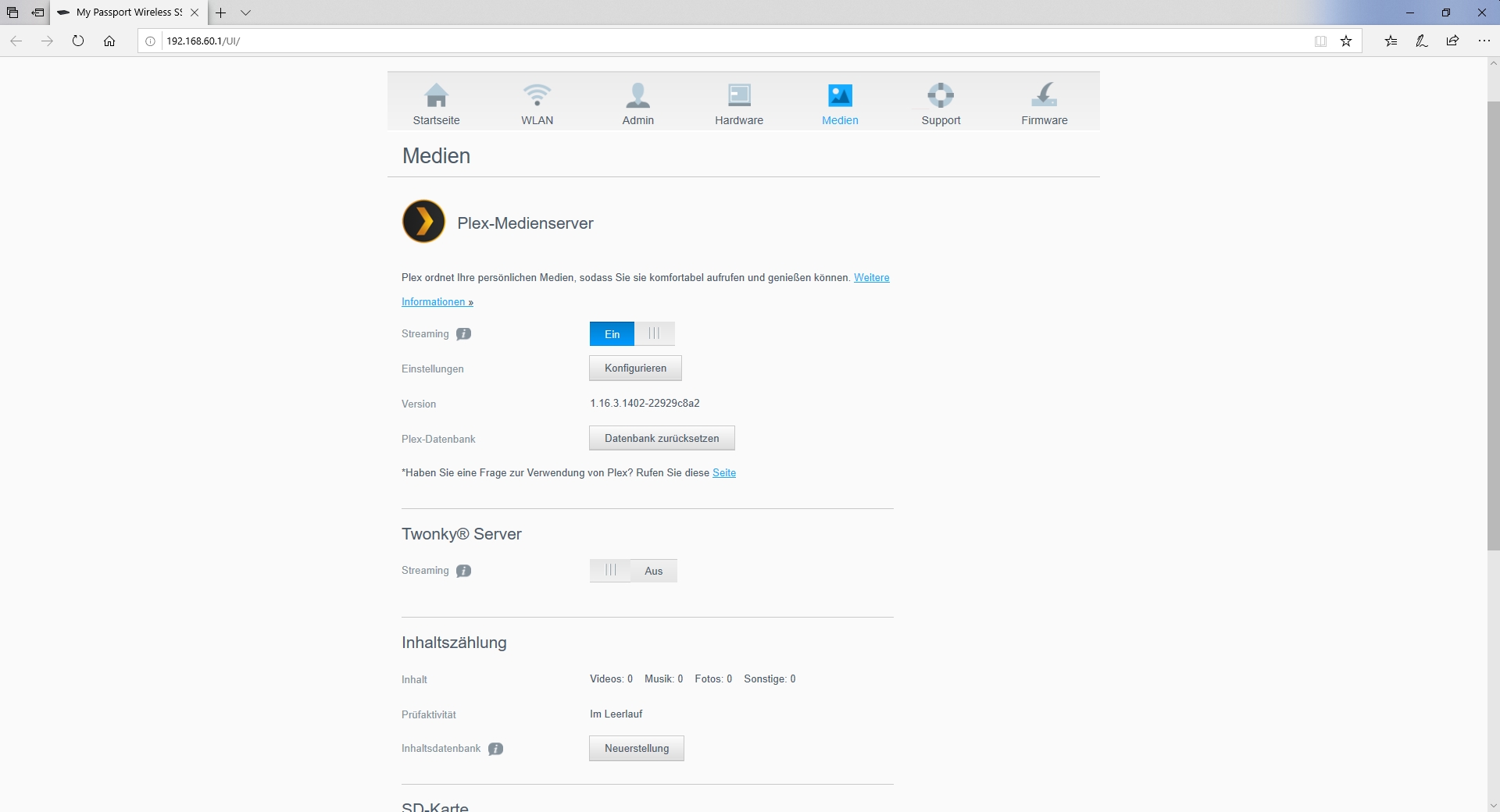1500x812 pixels.
Task: Open the Firmware update icon
Action: click(1045, 94)
